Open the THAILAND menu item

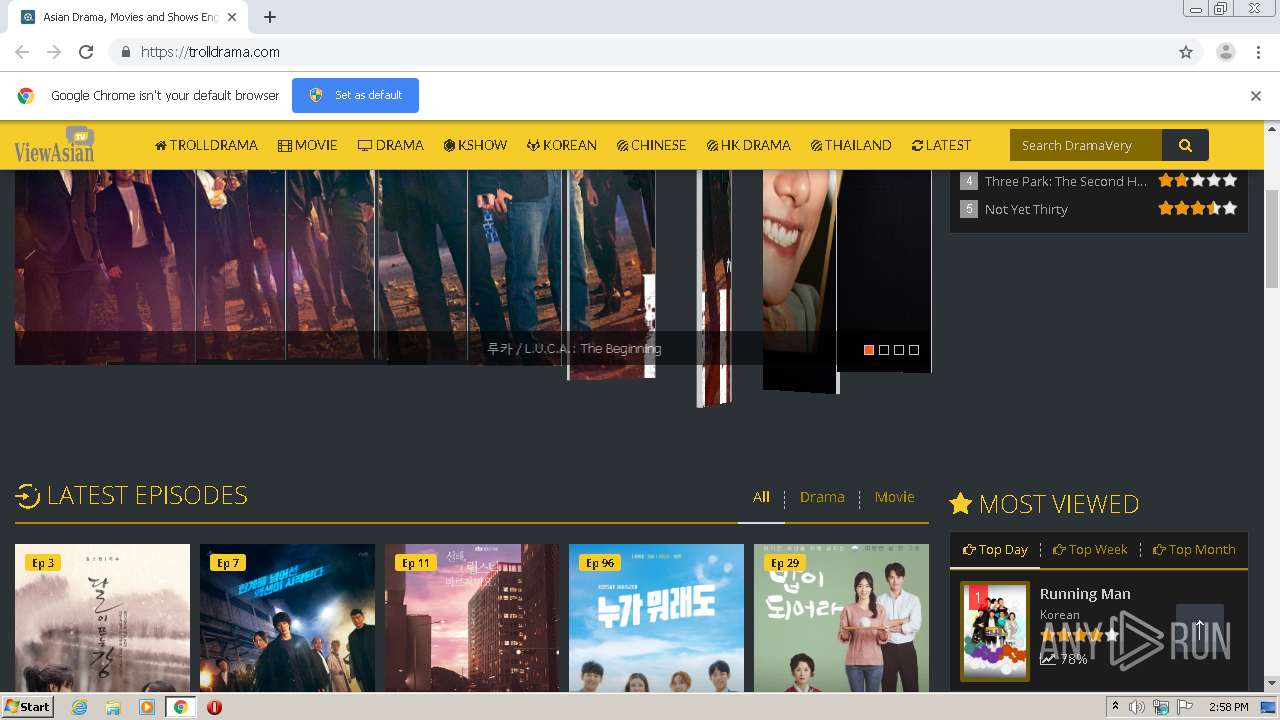click(x=851, y=145)
